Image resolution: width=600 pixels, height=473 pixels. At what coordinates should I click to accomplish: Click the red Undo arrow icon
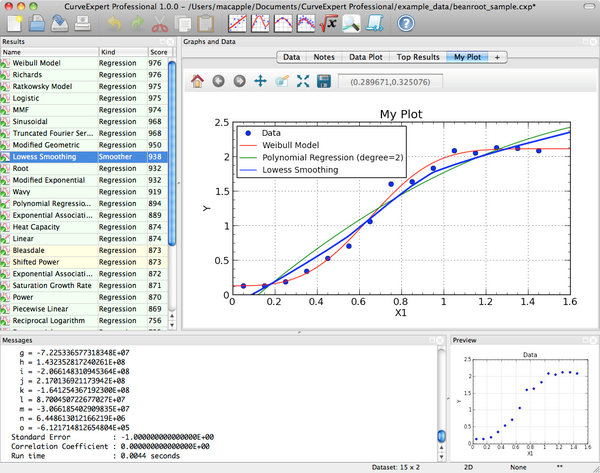click(x=112, y=24)
